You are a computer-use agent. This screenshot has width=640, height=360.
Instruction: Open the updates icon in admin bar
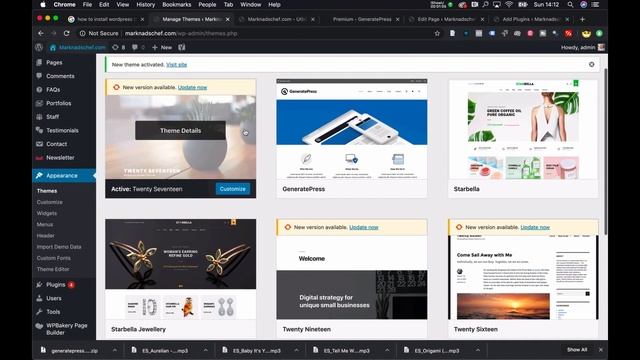(118, 47)
